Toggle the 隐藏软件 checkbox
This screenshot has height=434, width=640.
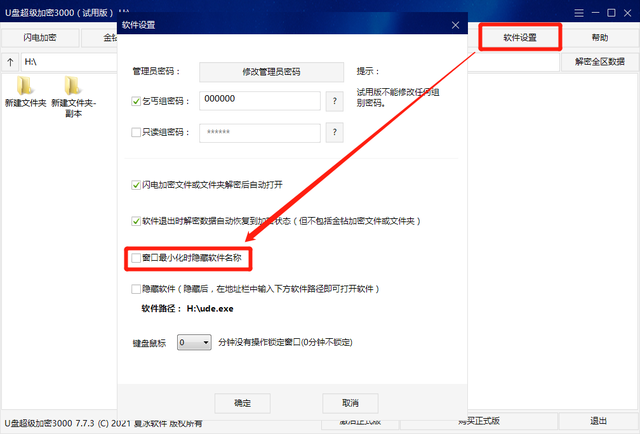click(136, 289)
